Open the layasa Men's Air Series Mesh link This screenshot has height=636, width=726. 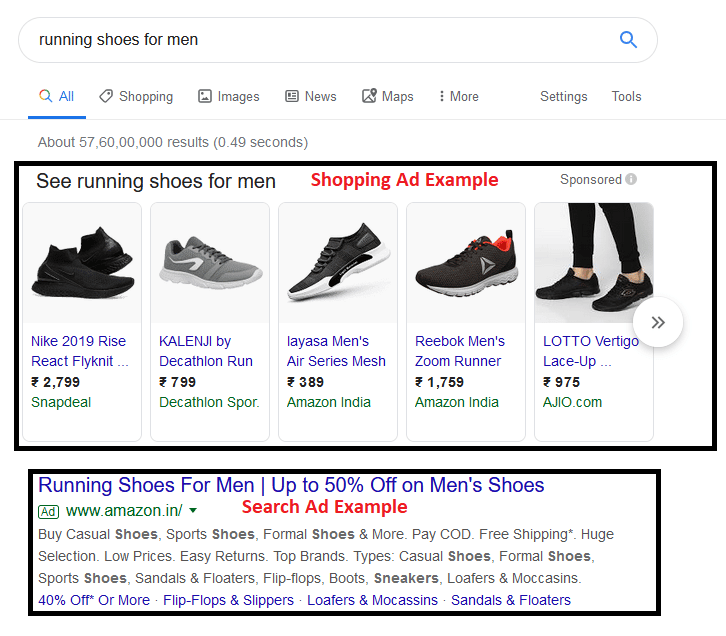click(336, 351)
